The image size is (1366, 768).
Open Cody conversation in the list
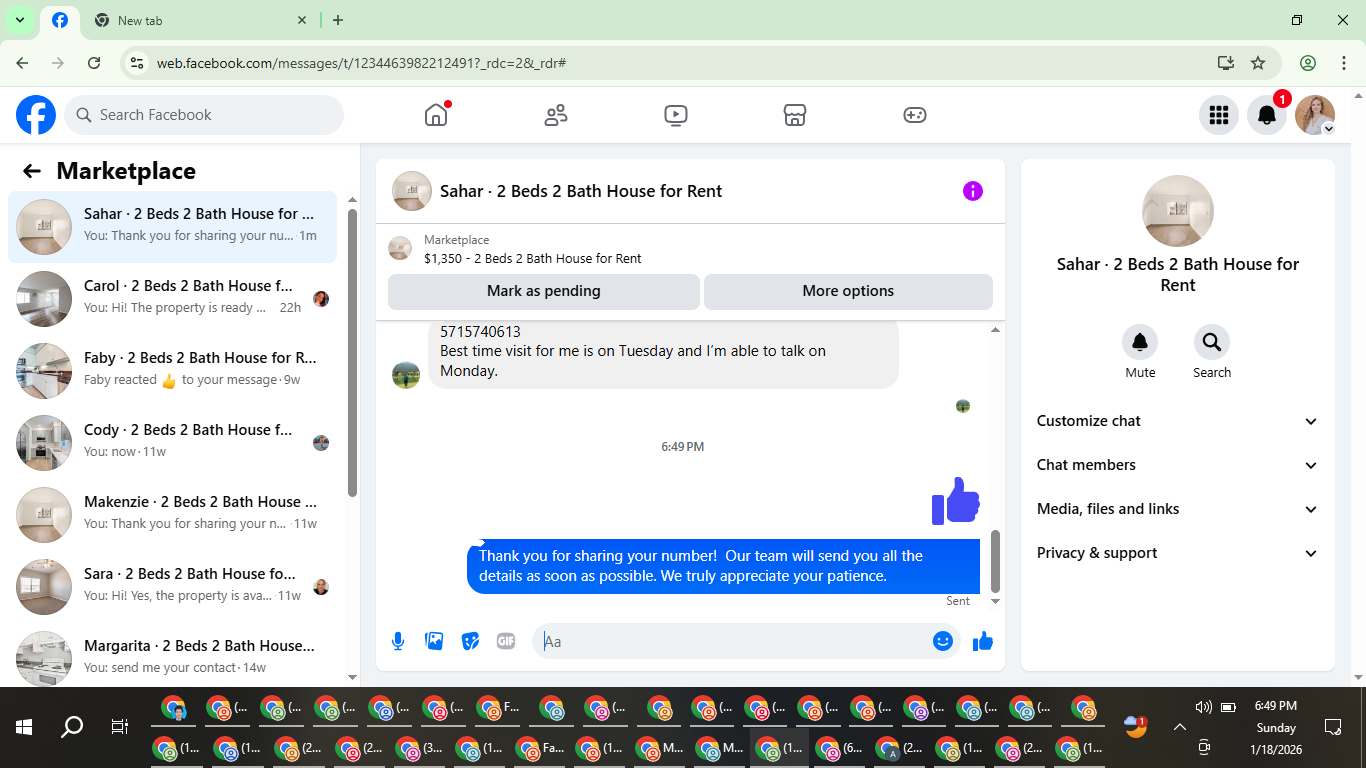173,443
